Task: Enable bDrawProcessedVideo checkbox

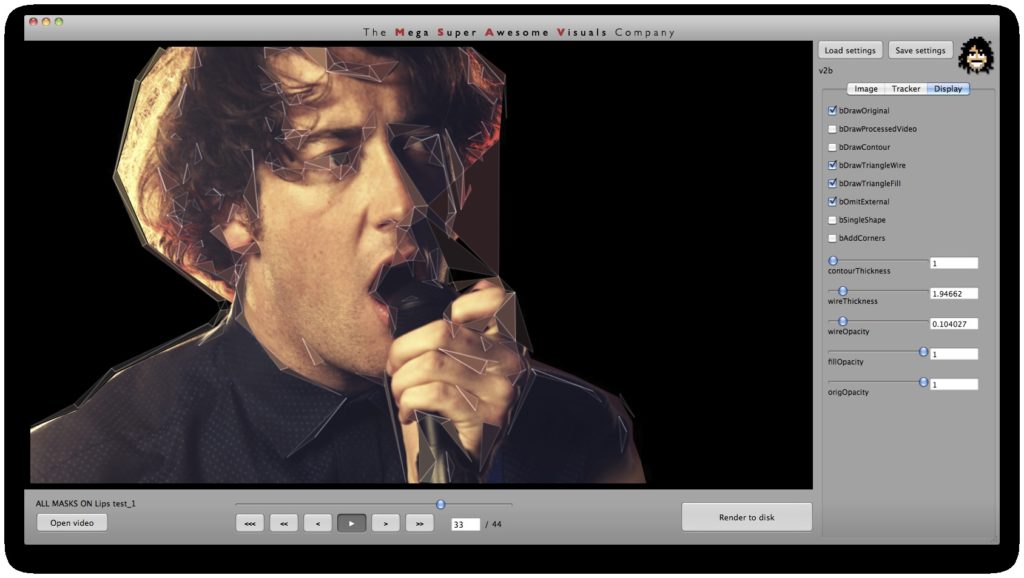Action: click(x=832, y=129)
